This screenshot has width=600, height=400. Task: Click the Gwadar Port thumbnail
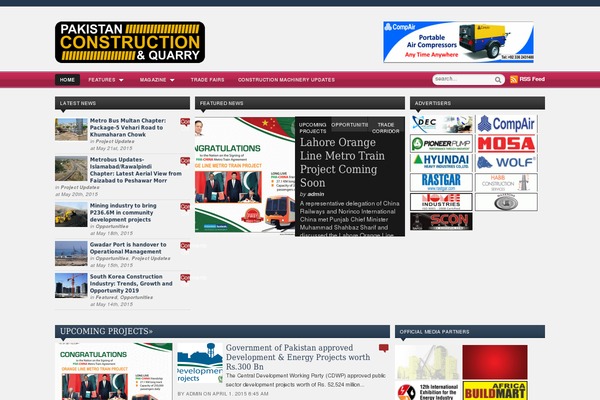click(x=71, y=253)
